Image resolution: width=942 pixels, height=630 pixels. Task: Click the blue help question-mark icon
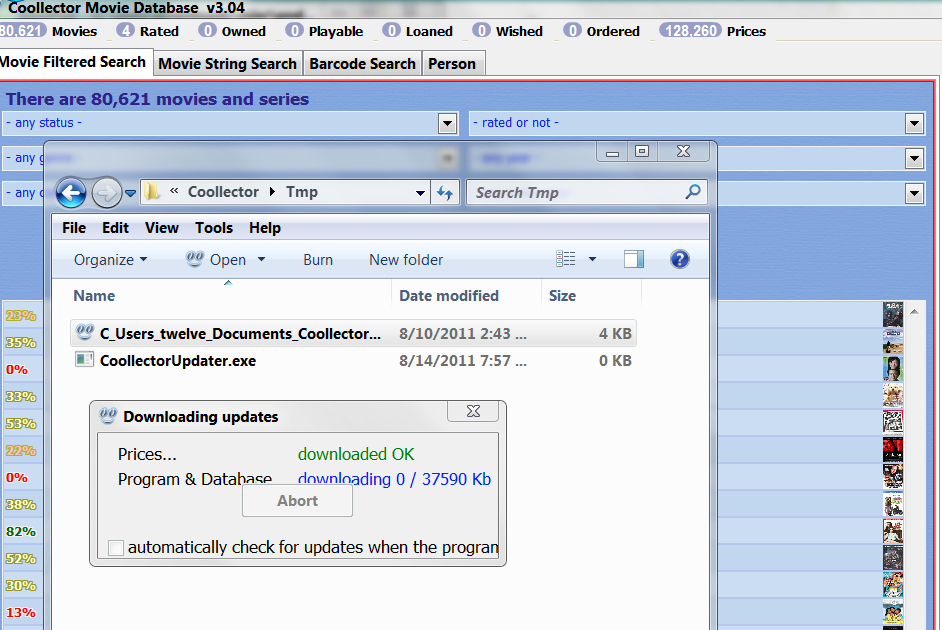pos(679,259)
